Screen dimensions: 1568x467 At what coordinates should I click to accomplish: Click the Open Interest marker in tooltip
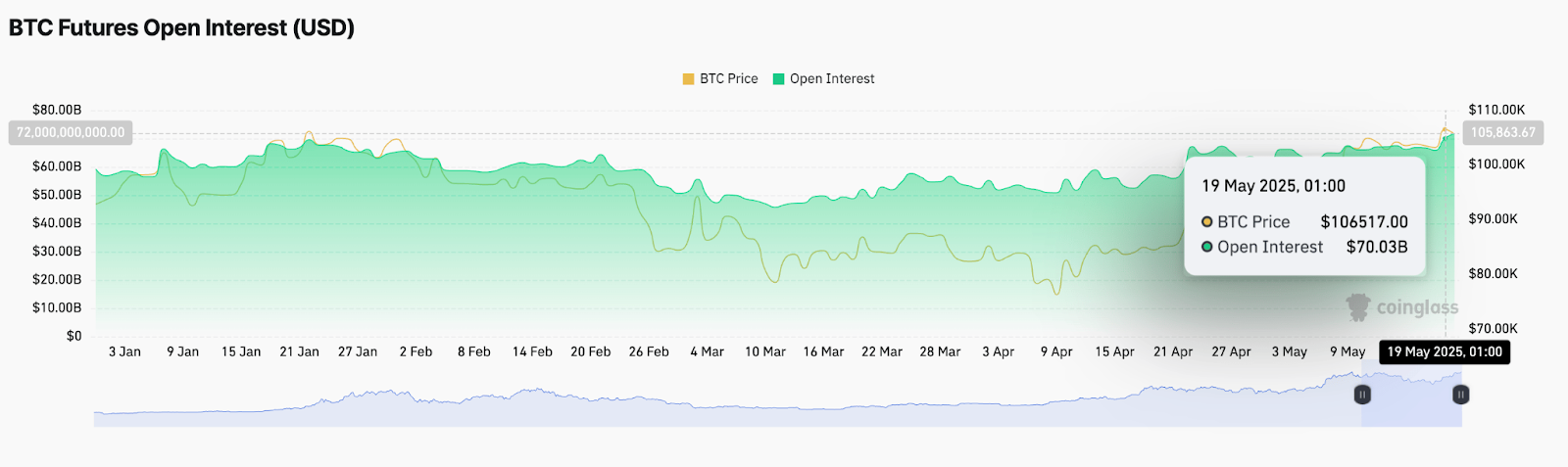[1207, 247]
